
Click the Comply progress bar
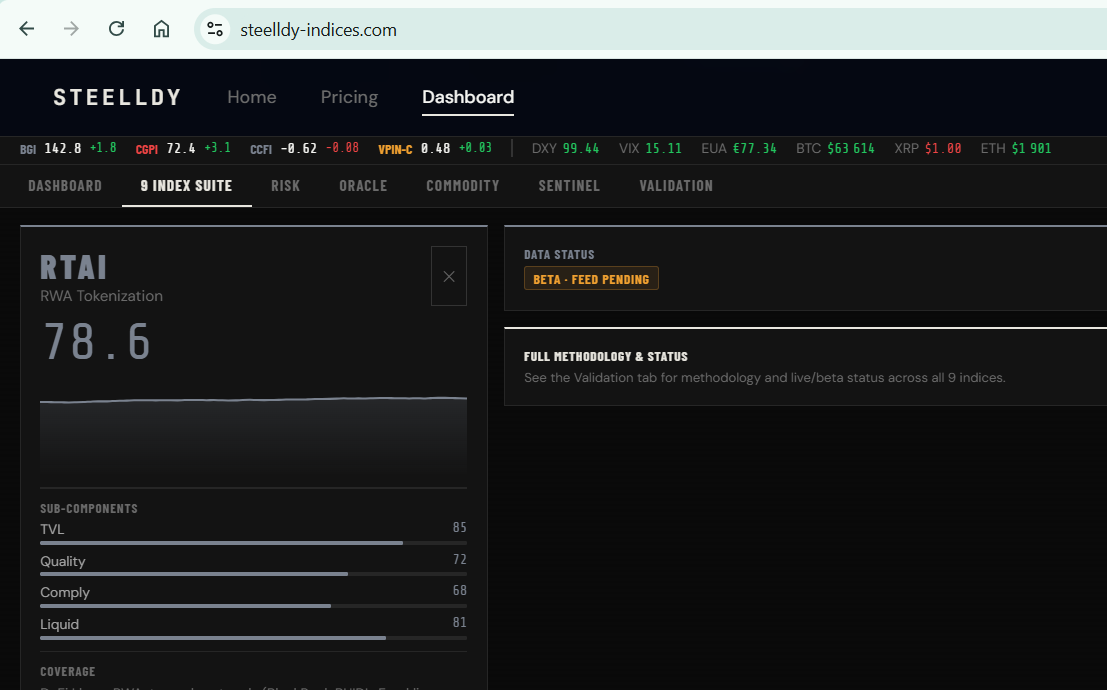(x=253, y=606)
